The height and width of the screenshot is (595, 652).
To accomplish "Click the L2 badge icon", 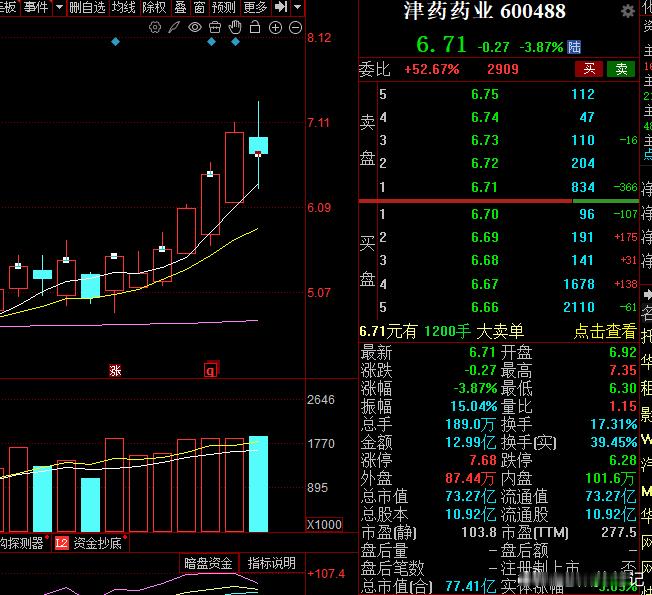I will pos(62,543).
